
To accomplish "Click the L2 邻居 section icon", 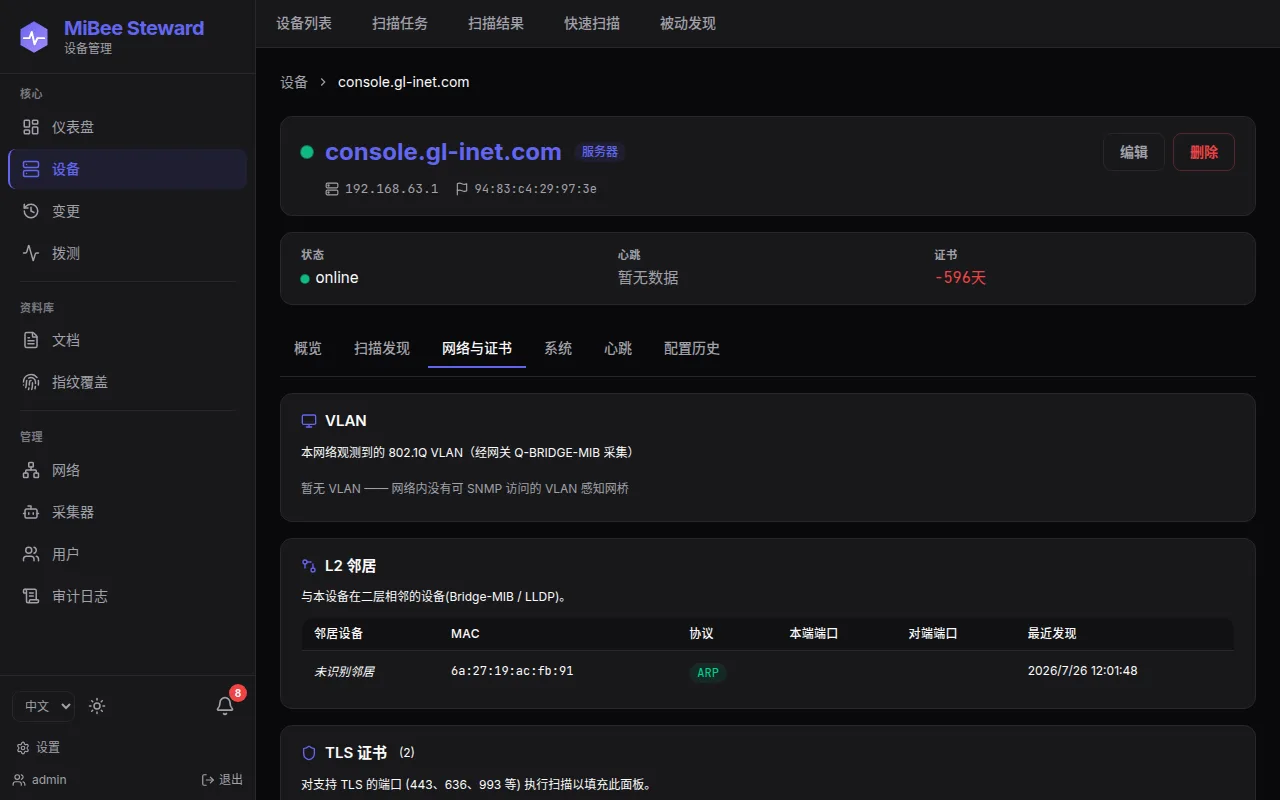I will (x=309, y=566).
